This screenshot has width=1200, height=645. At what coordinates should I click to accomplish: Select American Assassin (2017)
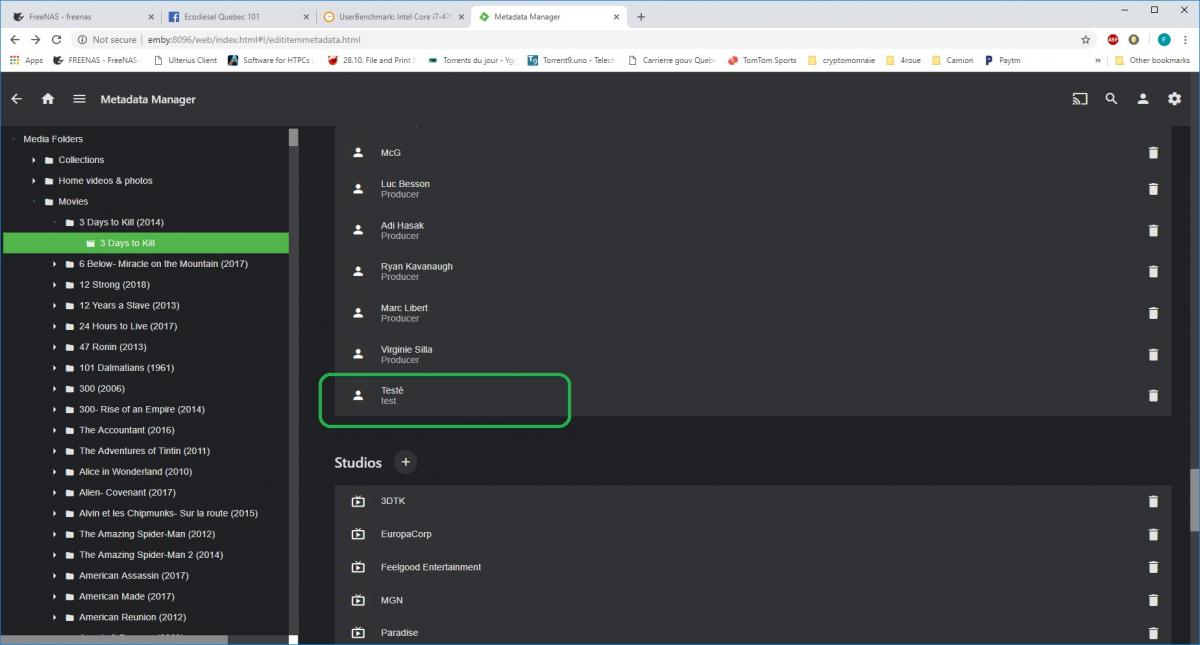point(134,576)
